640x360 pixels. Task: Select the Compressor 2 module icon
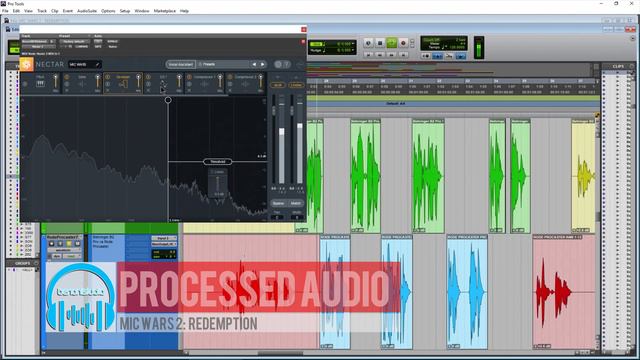[245, 84]
